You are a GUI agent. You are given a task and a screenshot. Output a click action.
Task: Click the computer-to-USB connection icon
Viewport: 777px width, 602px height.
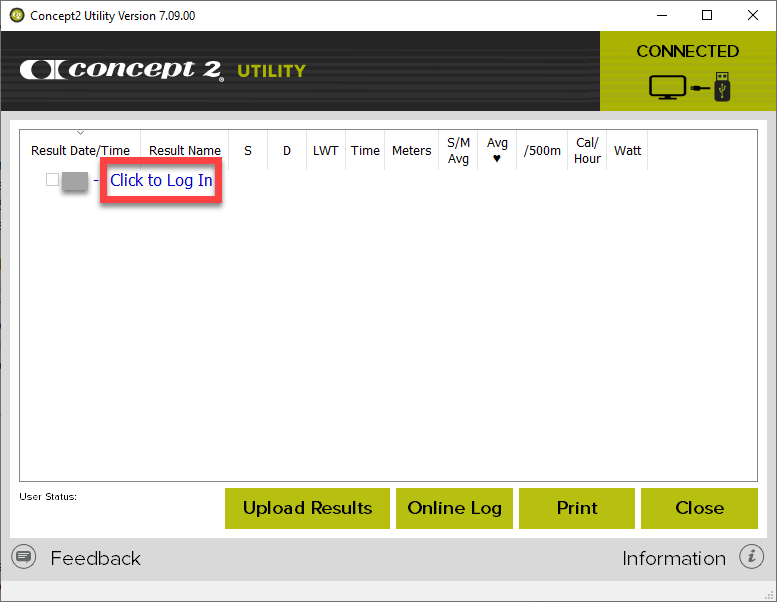coord(689,86)
